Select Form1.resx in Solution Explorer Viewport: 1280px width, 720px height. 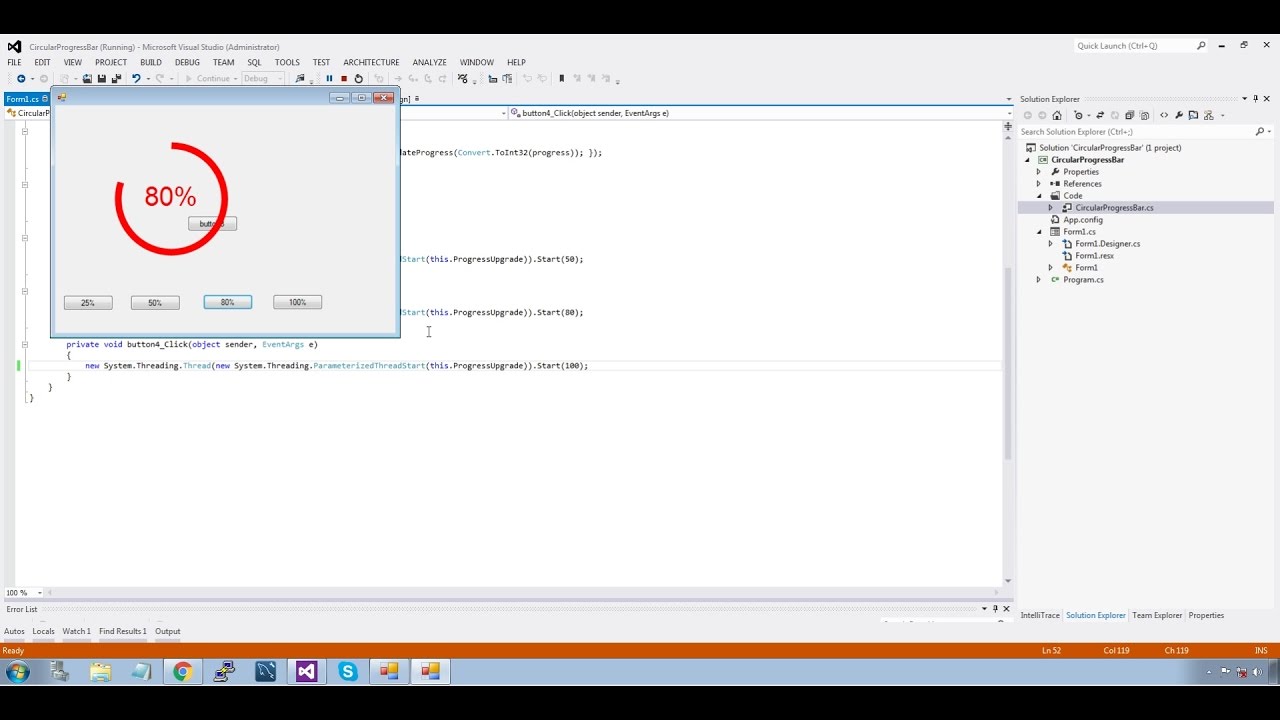click(1094, 256)
